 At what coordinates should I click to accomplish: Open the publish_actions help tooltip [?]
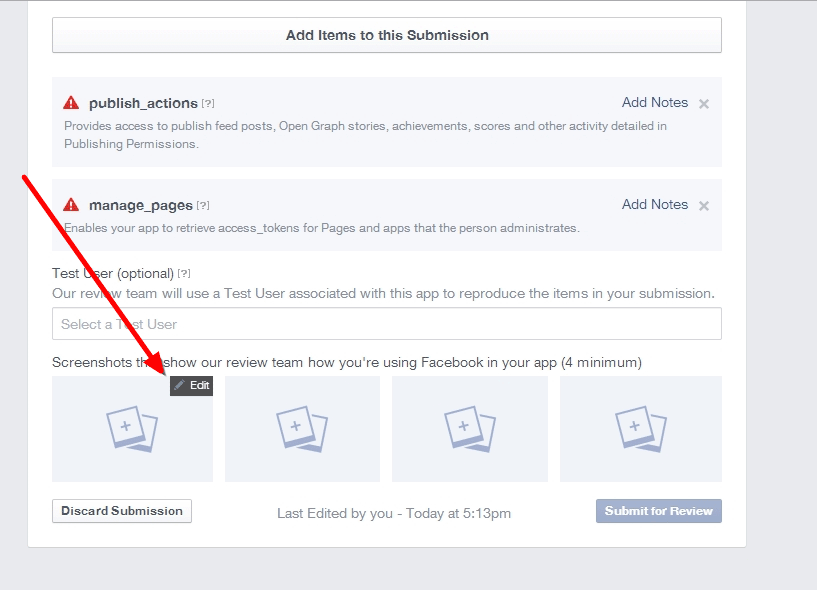(x=208, y=103)
